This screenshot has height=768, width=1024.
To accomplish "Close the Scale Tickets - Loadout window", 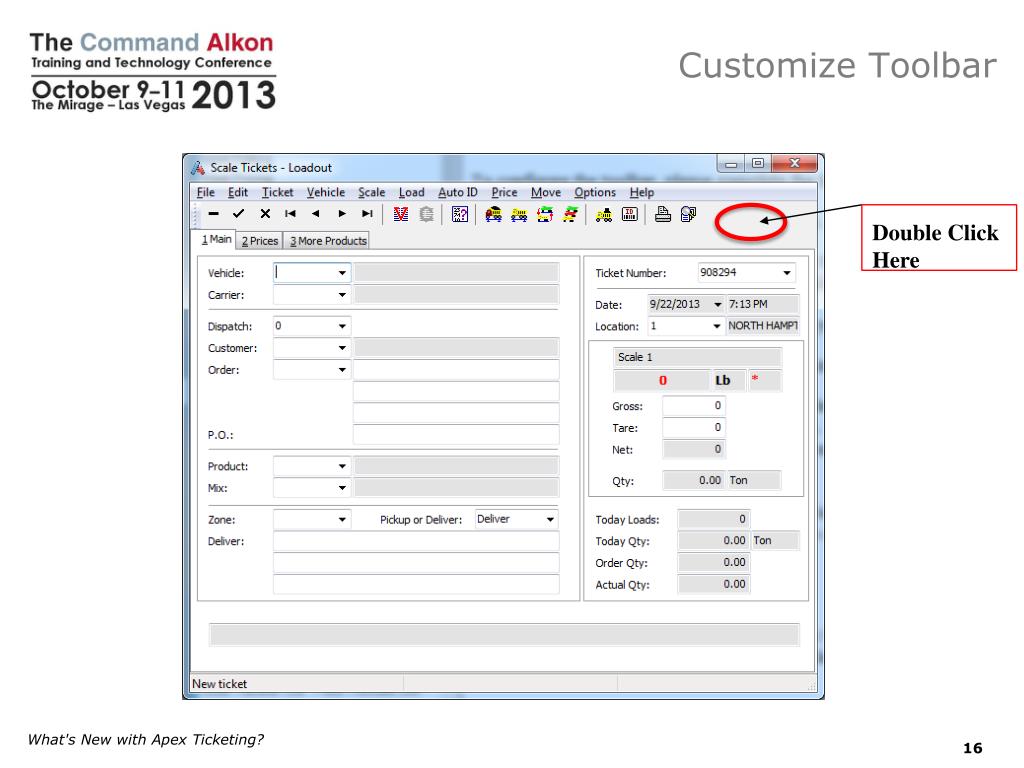I will [794, 163].
